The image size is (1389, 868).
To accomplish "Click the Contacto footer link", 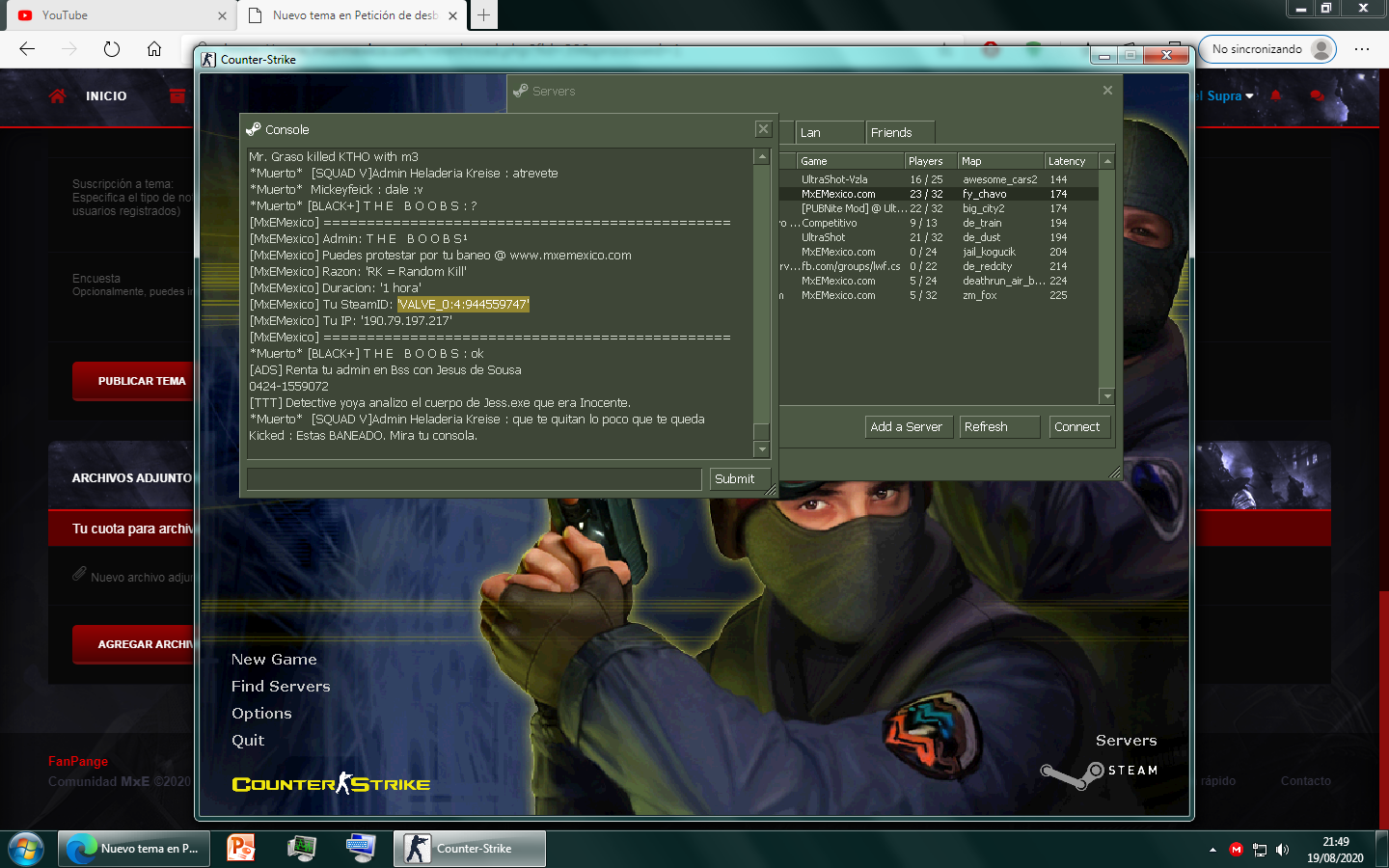I will (1306, 781).
